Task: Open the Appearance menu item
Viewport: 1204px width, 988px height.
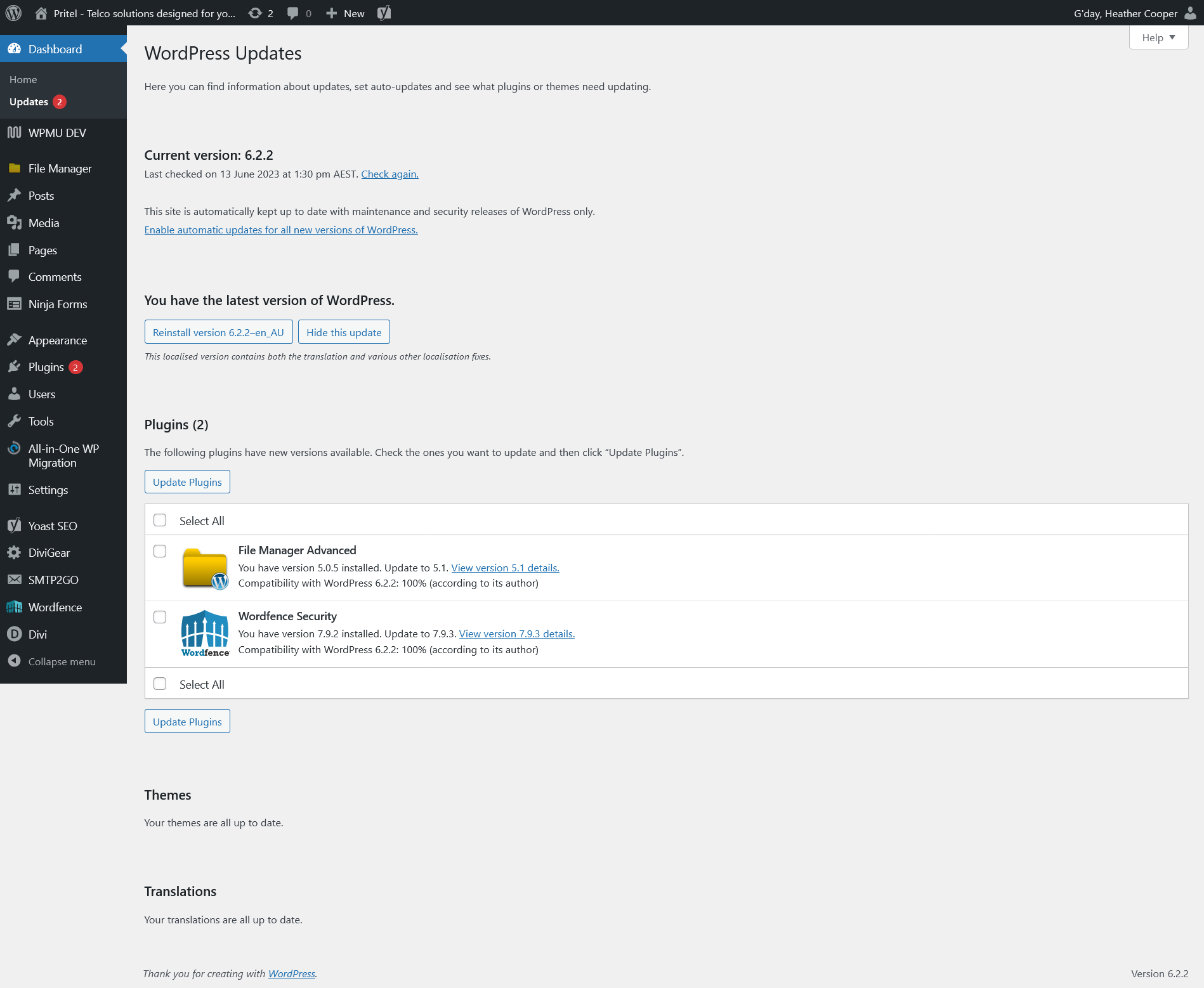Action: (x=58, y=341)
